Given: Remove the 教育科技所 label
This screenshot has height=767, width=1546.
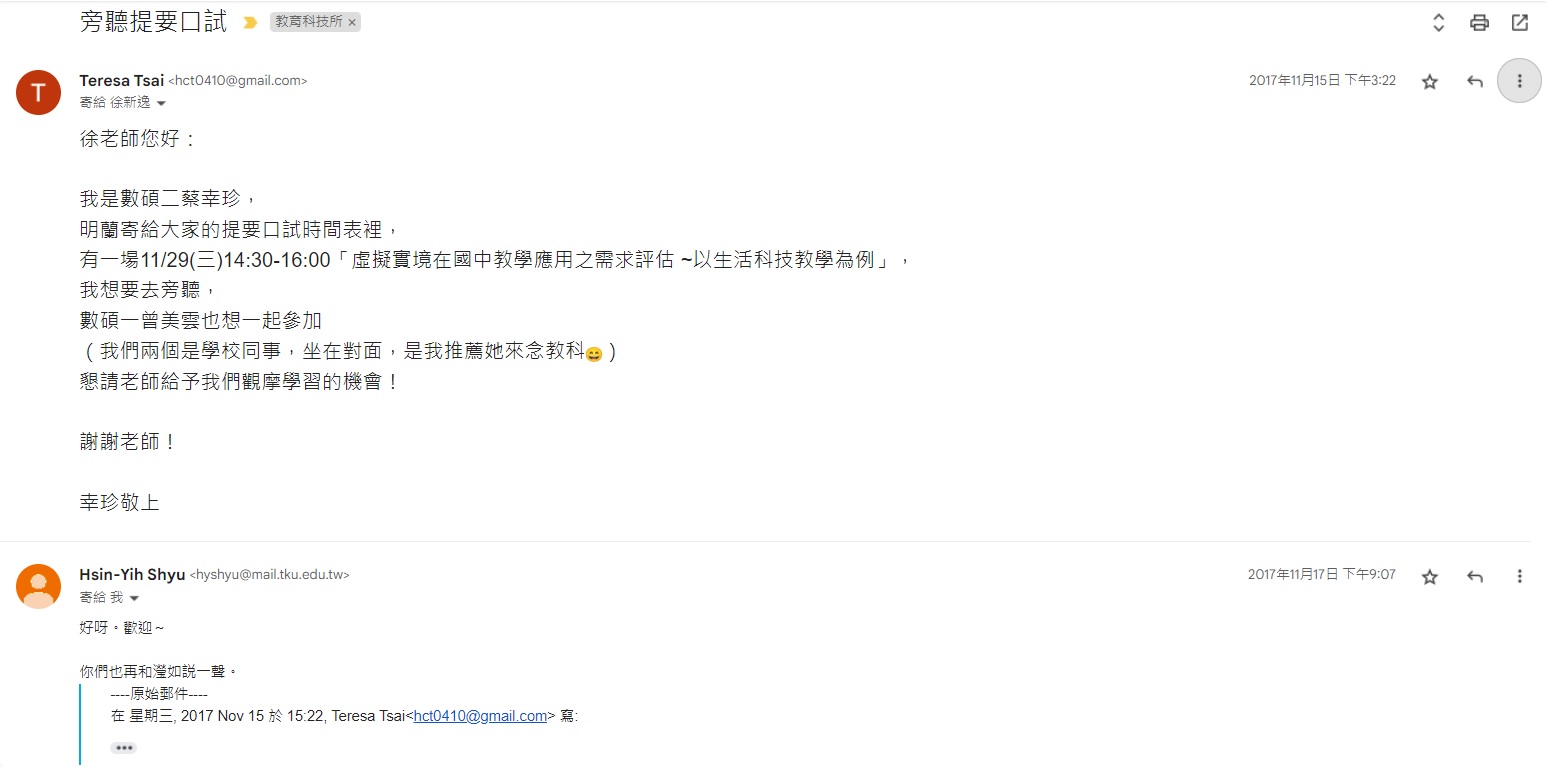Looking at the screenshot, I should 352,22.
